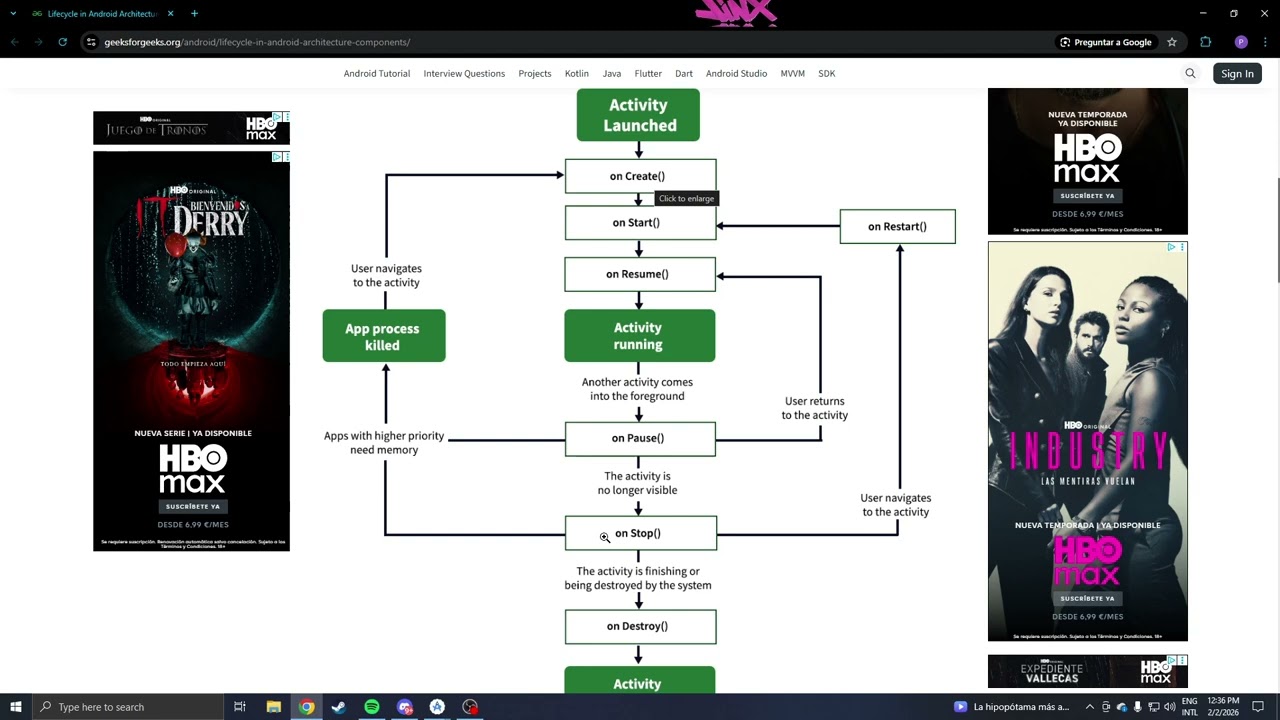
Task: Open a new tab with the plus icon
Action: [x=194, y=14]
